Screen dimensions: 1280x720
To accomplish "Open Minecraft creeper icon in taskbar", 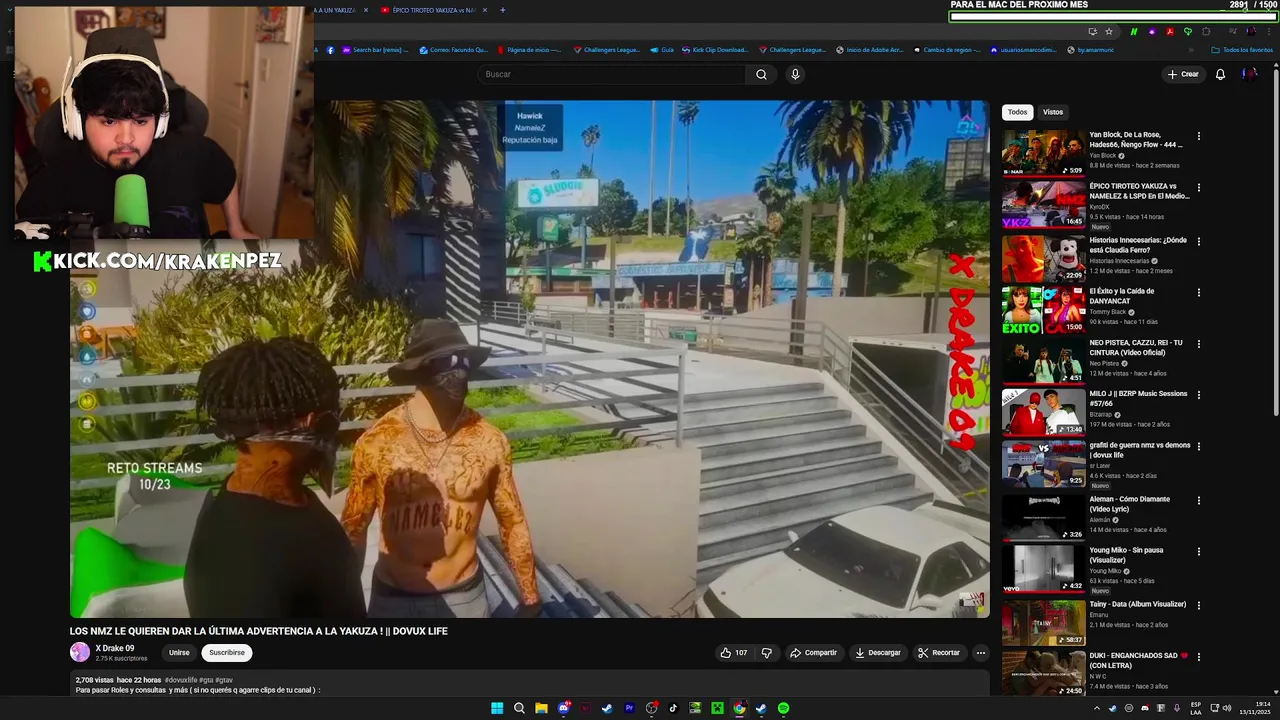I will (717, 708).
